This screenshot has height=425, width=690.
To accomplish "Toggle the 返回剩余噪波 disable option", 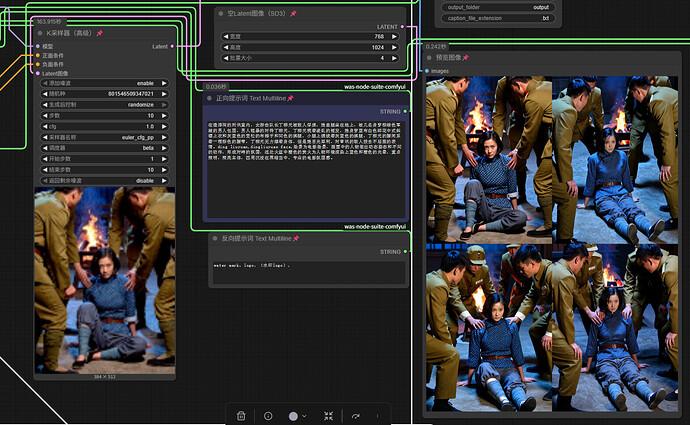I will [x=105, y=181].
